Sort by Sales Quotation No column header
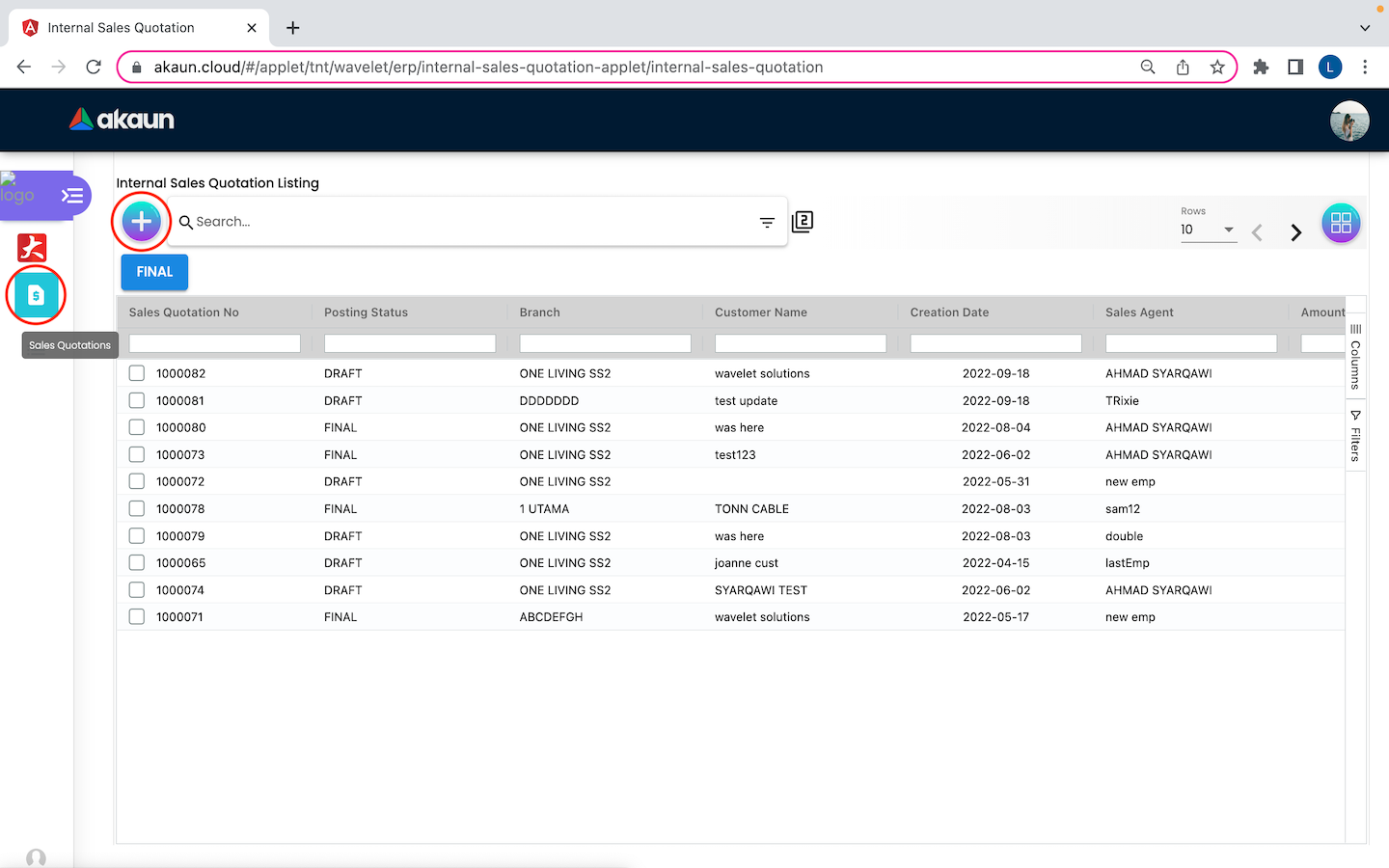Image resolution: width=1389 pixels, height=868 pixels. (184, 312)
